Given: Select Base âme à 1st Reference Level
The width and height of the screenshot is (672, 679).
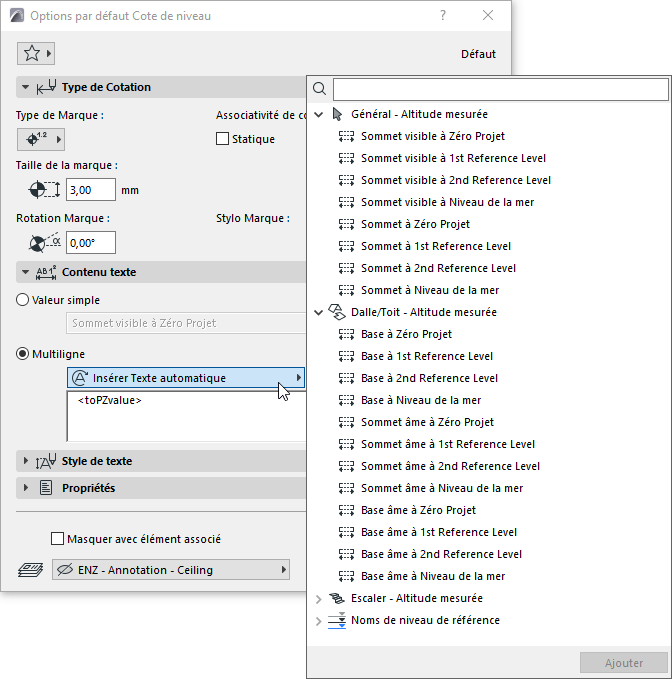Looking at the screenshot, I should (439, 532).
